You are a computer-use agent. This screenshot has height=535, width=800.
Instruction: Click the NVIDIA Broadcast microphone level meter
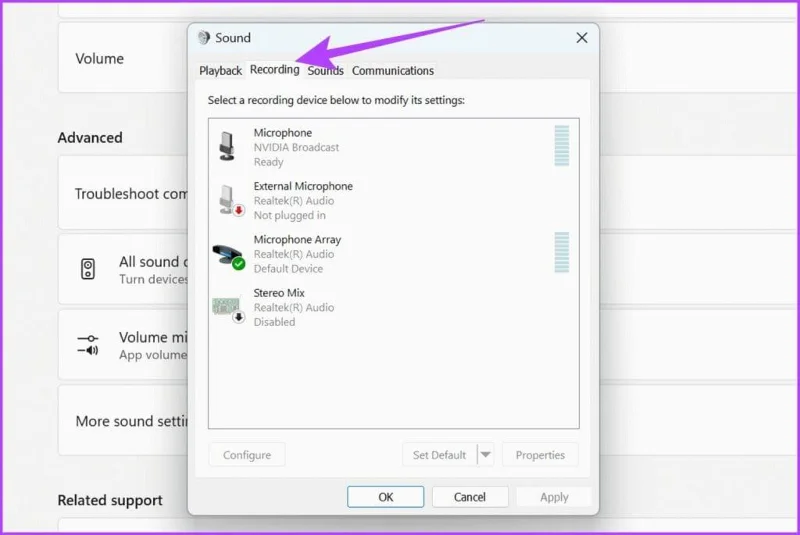coord(562,146)
